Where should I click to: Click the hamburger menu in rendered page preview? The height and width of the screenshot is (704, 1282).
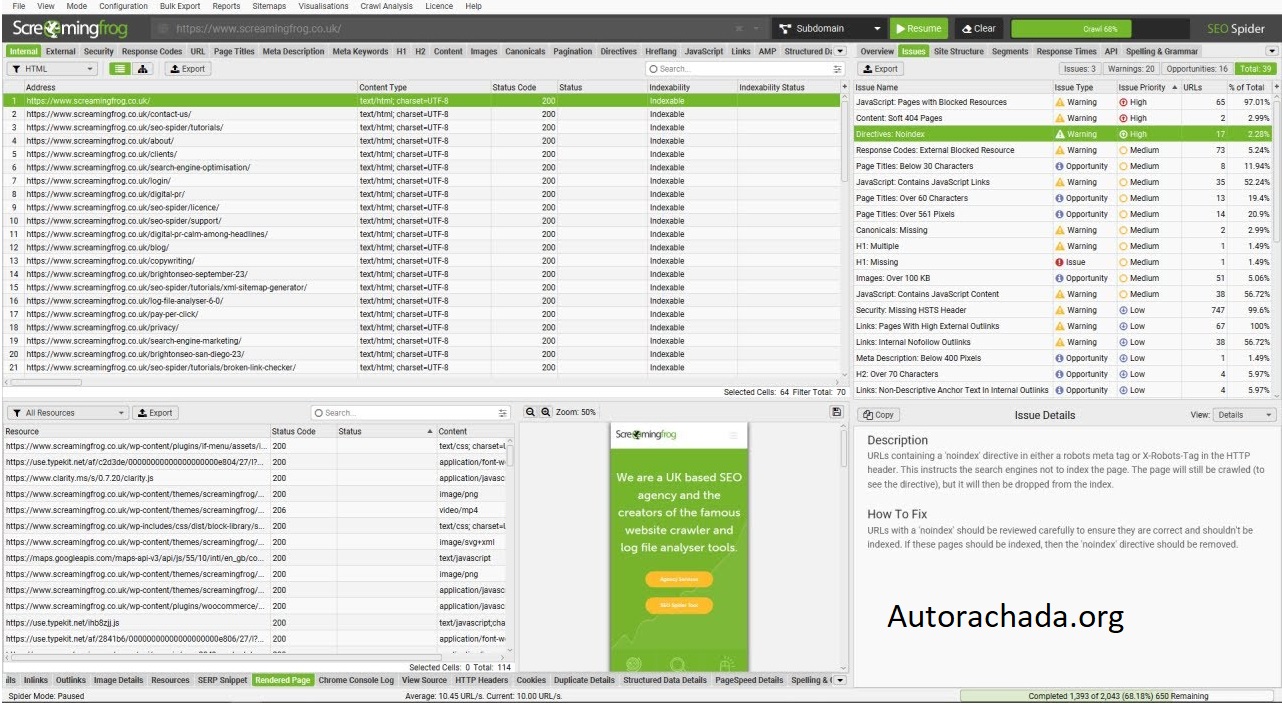point(733,435)
